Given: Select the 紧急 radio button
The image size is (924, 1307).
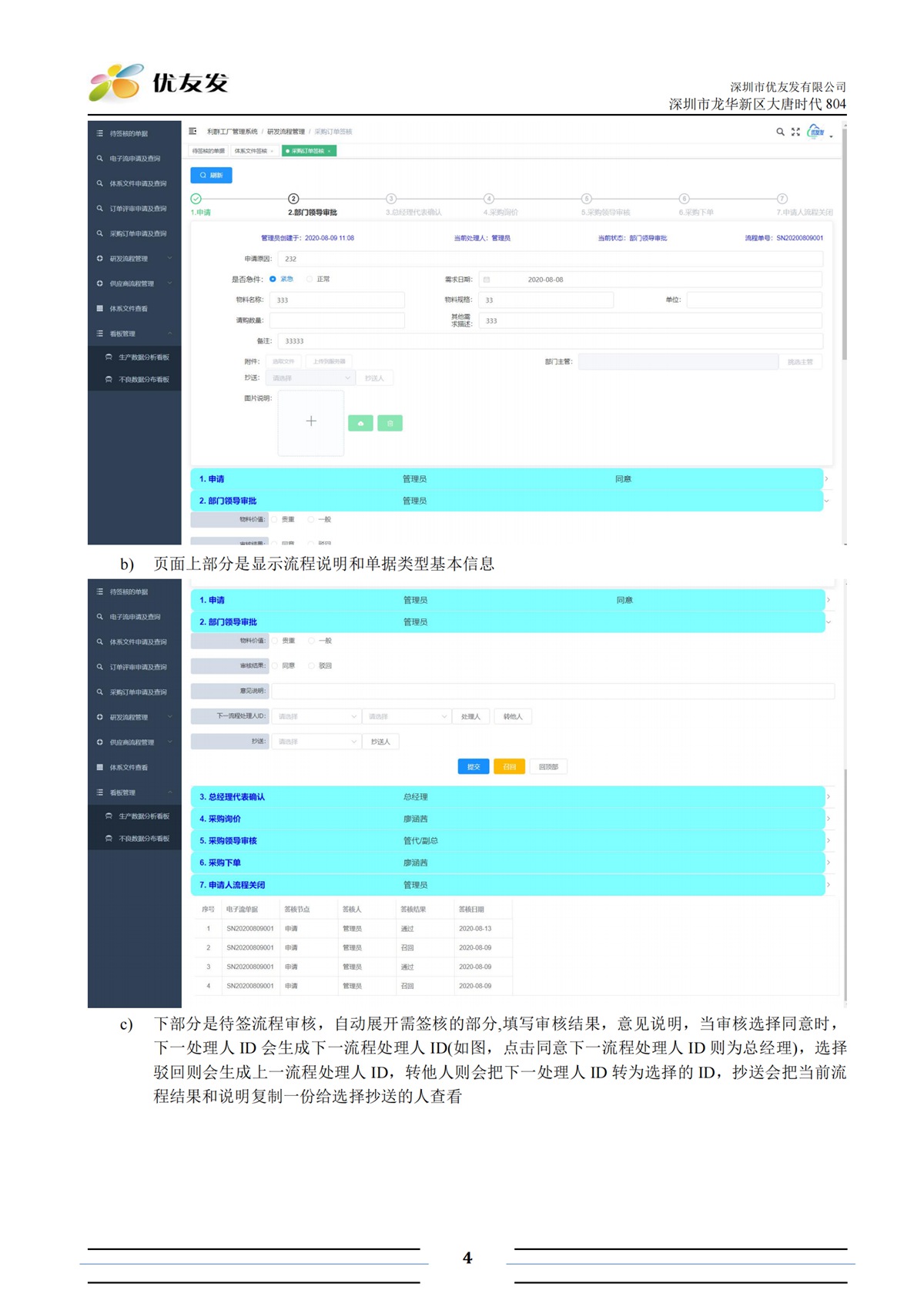Looking at the screenshot, I should 273,280.
